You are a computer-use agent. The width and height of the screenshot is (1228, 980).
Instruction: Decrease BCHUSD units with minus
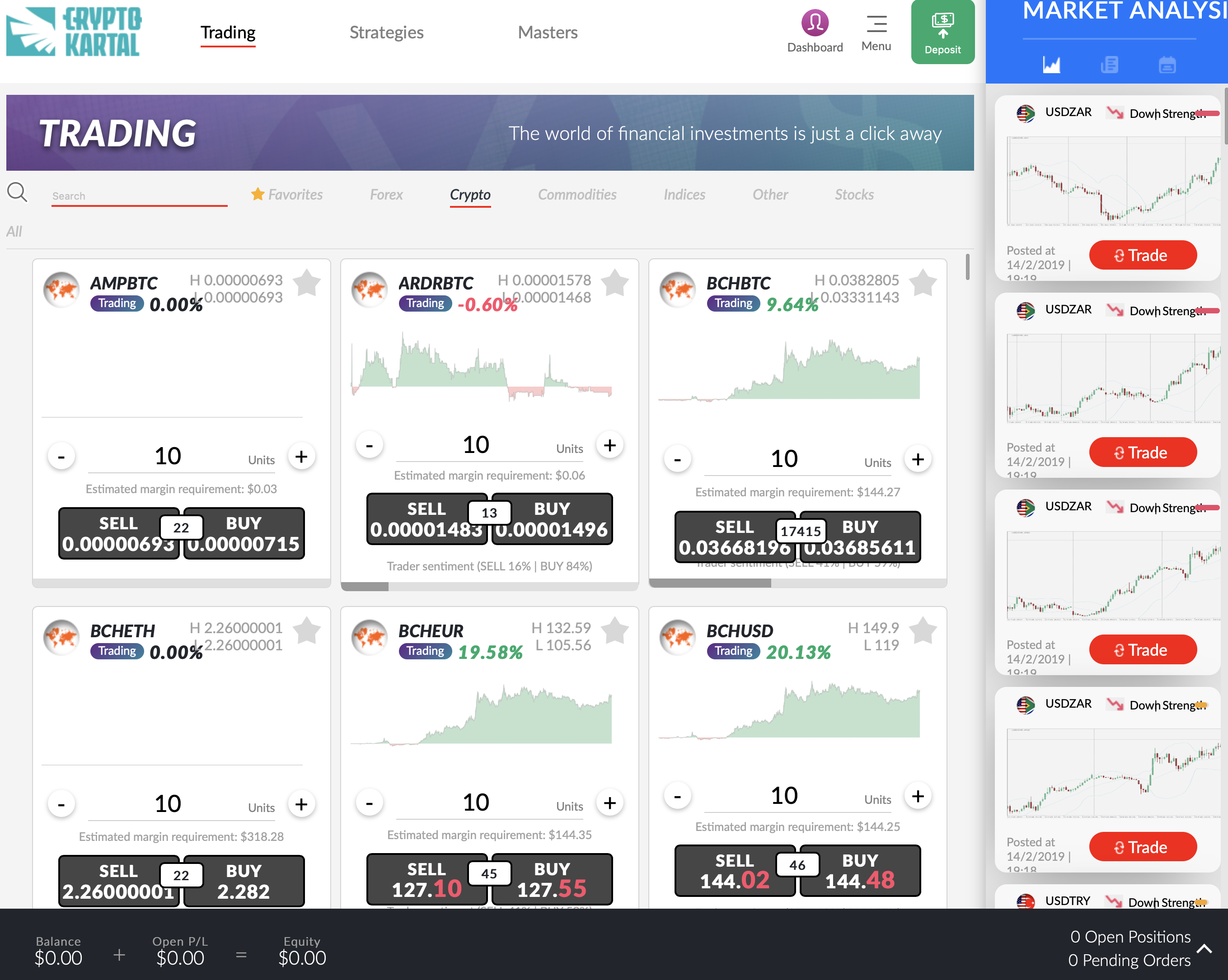click(x=678, y=796)
